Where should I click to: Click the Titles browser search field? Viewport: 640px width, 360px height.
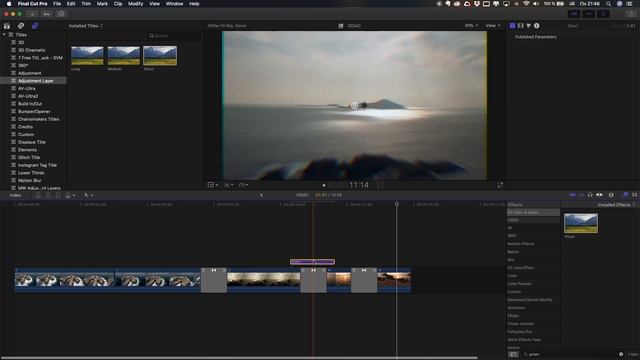174,36
